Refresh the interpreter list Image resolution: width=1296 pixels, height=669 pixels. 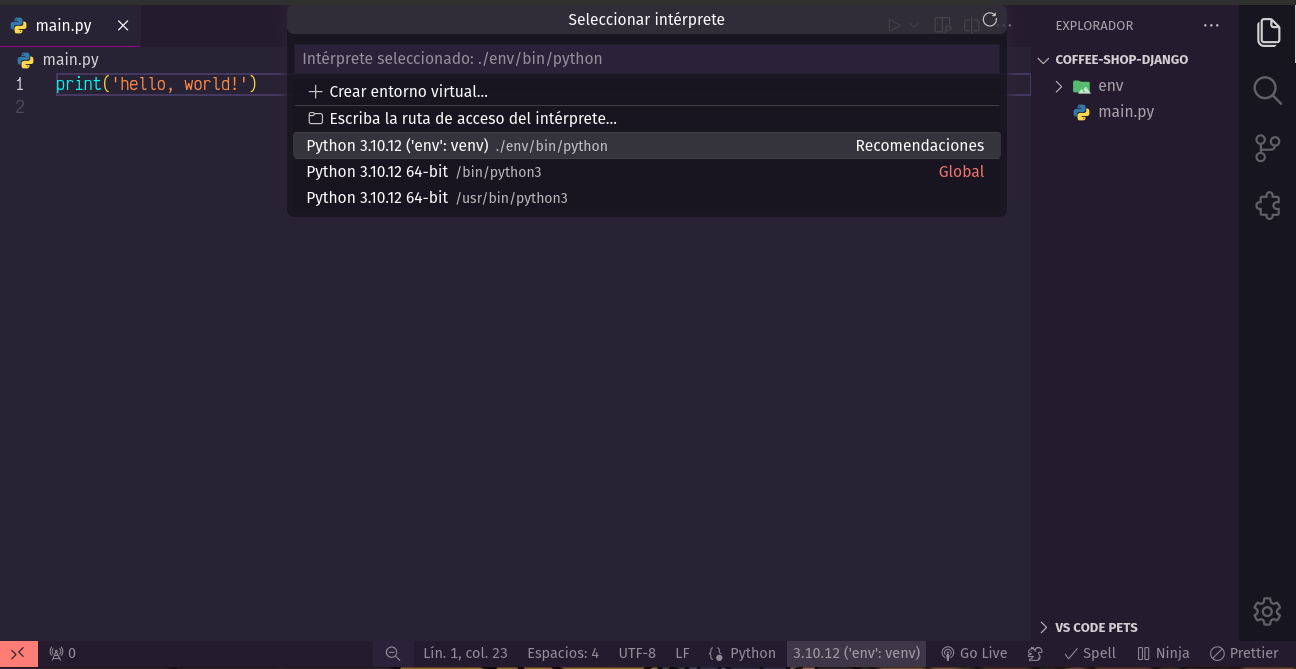pos(990,20)
